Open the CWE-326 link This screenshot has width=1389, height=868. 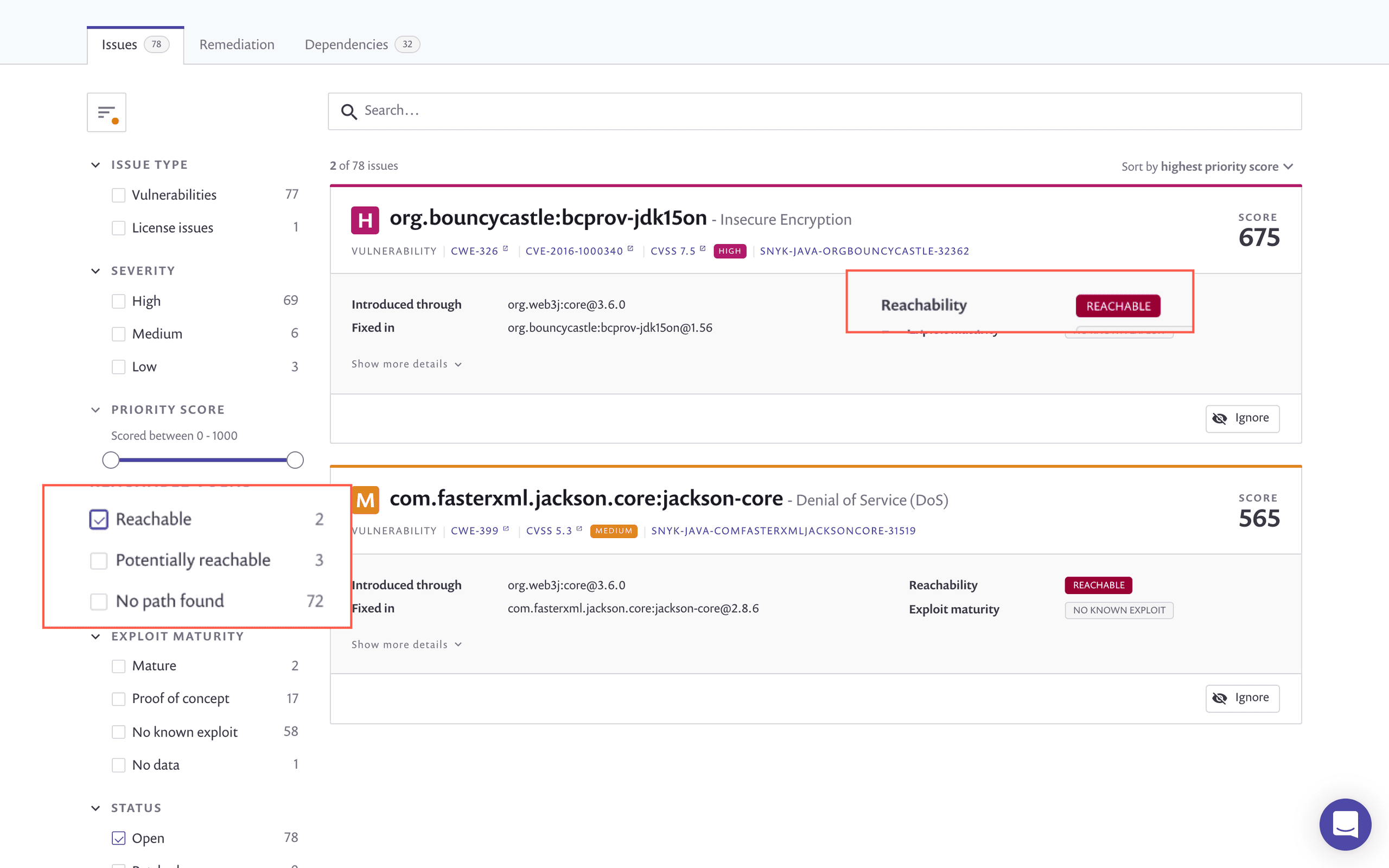click(x=474, y=251)
